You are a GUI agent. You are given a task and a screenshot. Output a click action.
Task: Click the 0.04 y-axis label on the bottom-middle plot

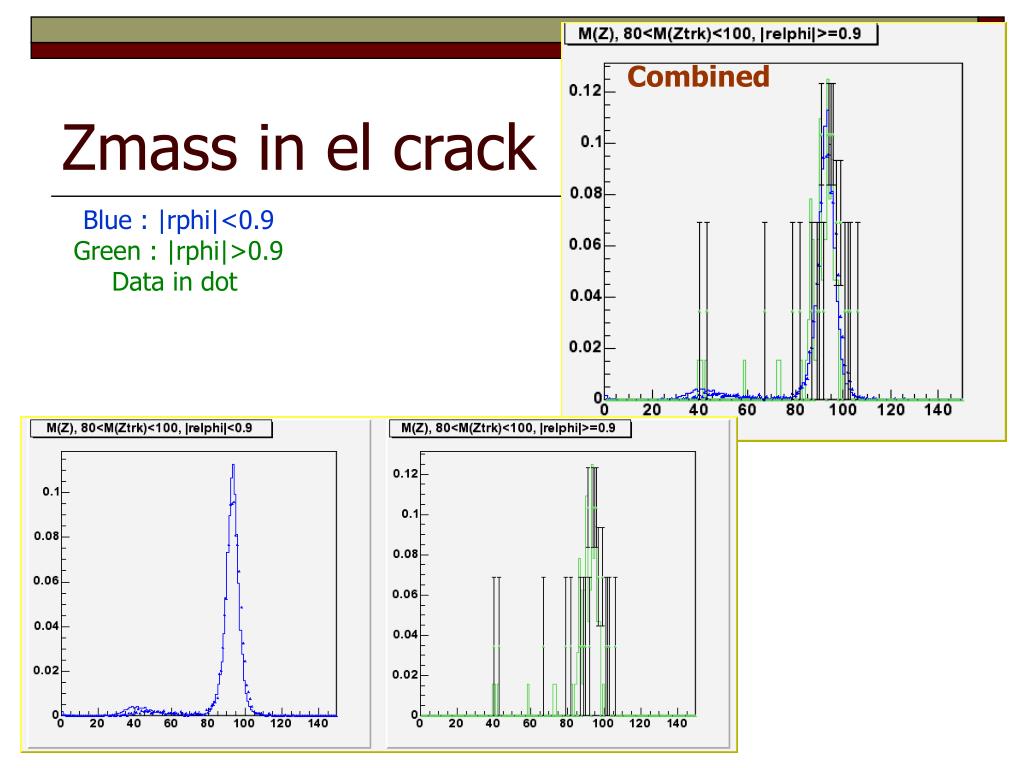405,634
